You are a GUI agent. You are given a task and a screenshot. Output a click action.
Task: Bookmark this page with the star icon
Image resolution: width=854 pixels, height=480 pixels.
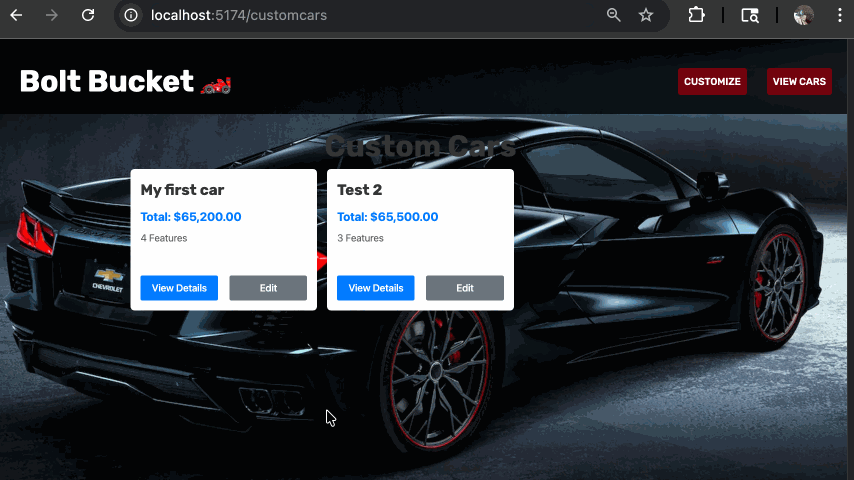[646, 15]
